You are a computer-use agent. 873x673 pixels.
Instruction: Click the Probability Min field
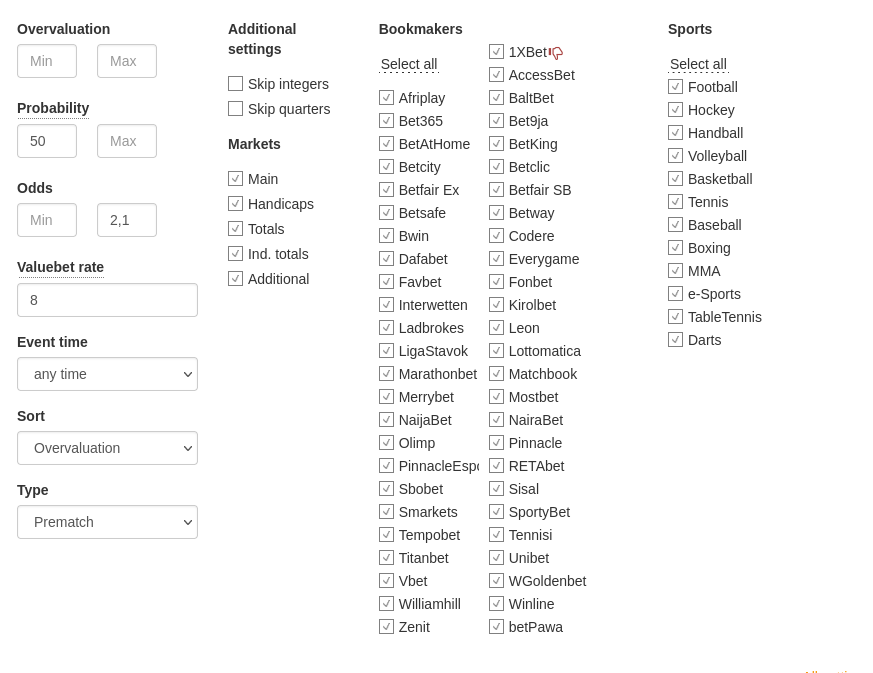[x=47, y=141]
